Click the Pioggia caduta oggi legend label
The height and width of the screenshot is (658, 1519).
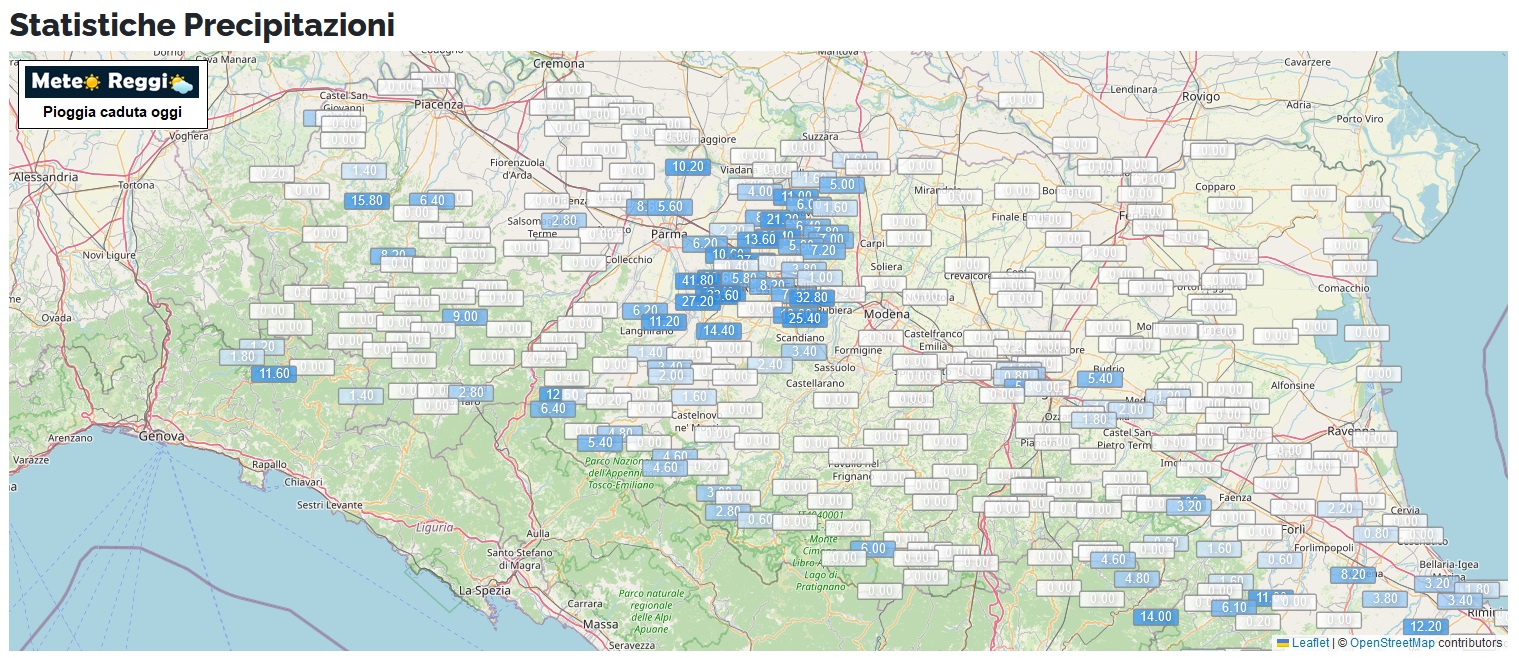(112, 112)
